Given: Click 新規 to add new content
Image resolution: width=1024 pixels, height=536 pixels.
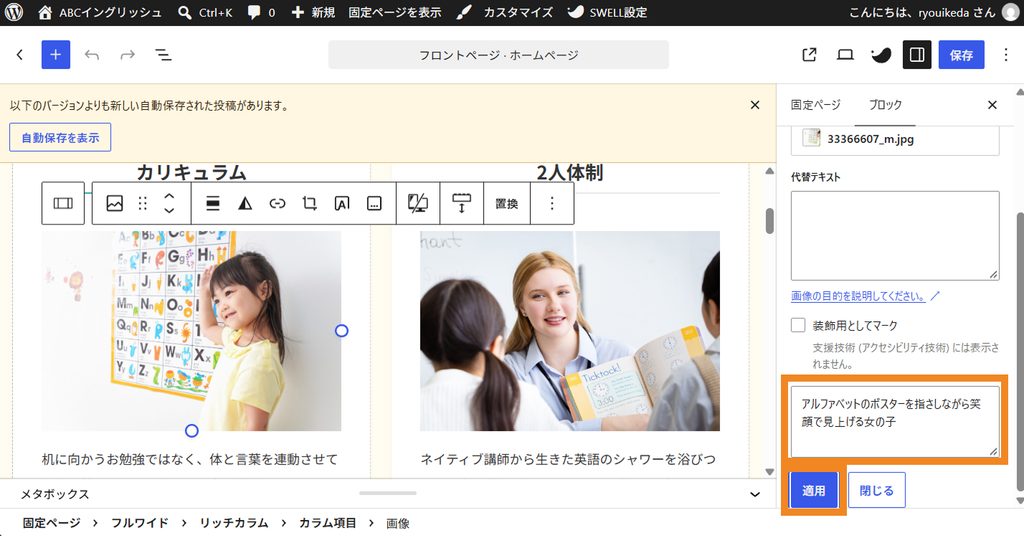Looking at the screenshot, I should (x=313, y=12).
